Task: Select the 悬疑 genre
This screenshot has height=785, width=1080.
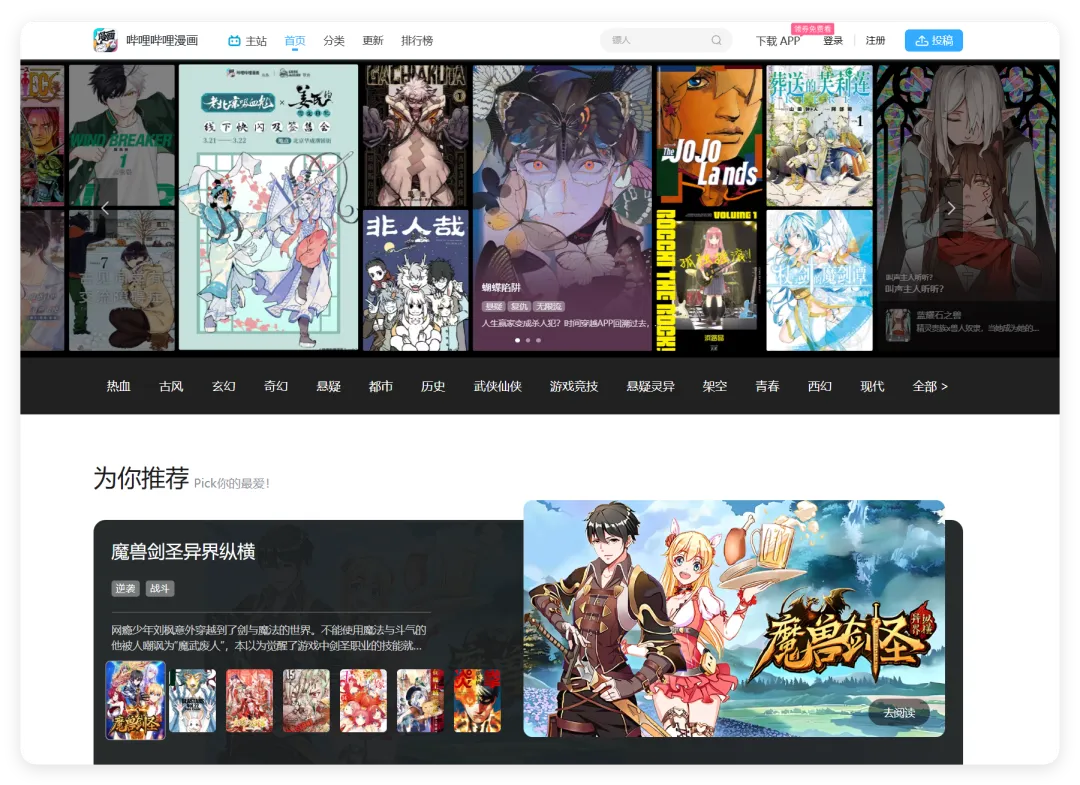Action: pos(328,386)
